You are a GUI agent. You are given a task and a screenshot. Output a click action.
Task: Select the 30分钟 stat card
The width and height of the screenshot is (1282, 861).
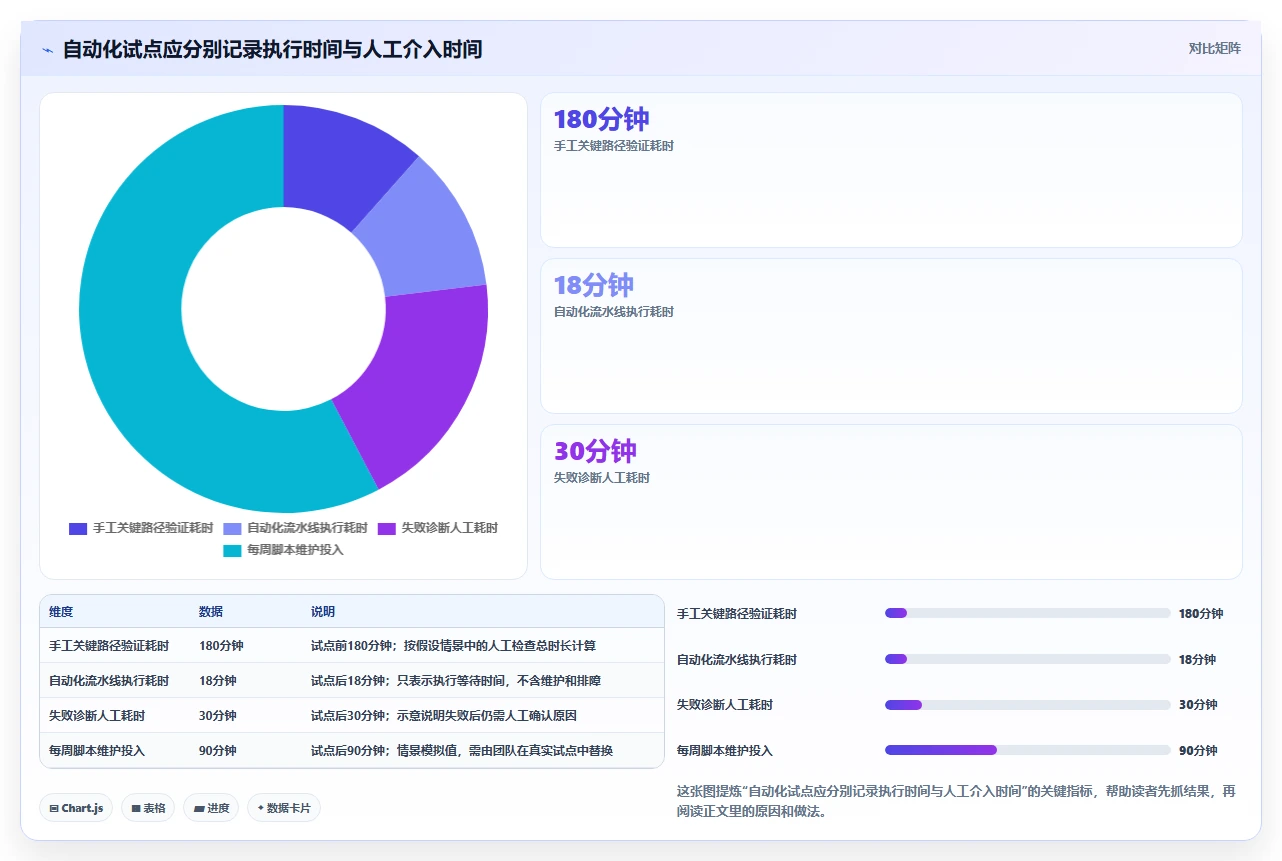tap(891, 502)
